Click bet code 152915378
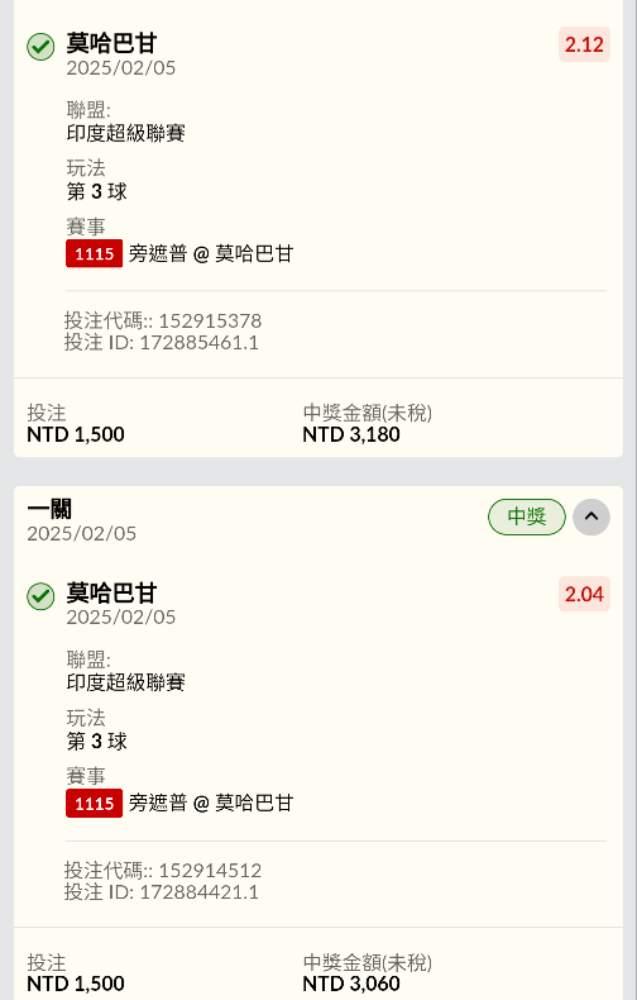The height and width of the screenshot is (1000, 637). 209,321
